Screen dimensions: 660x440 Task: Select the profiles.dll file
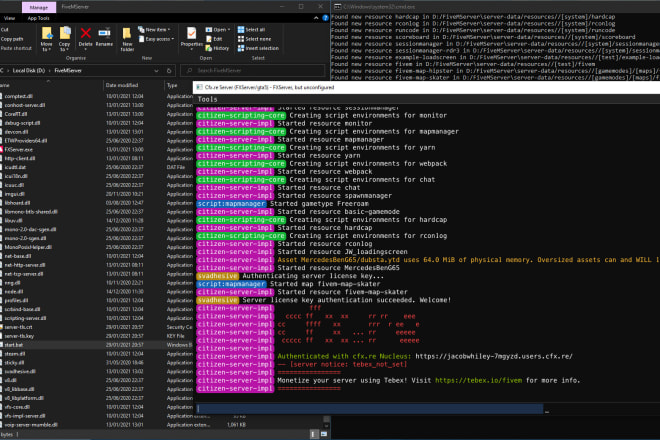(16, 301)
